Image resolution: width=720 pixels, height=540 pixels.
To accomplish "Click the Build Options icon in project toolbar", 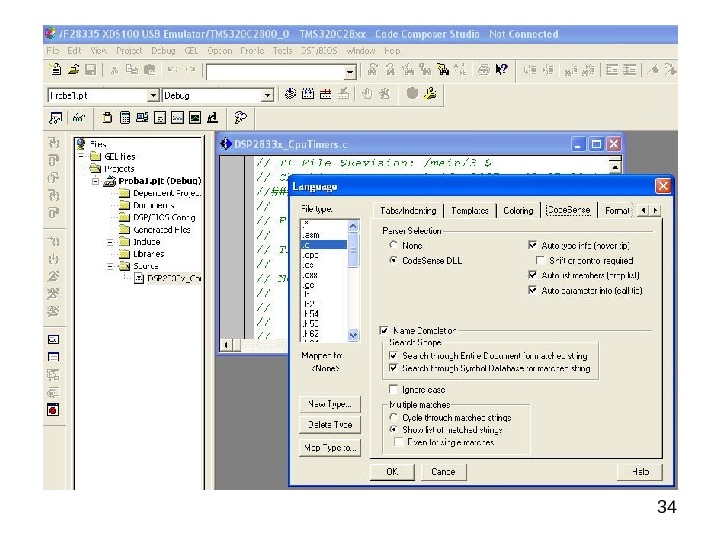I will tap(430, 94).
